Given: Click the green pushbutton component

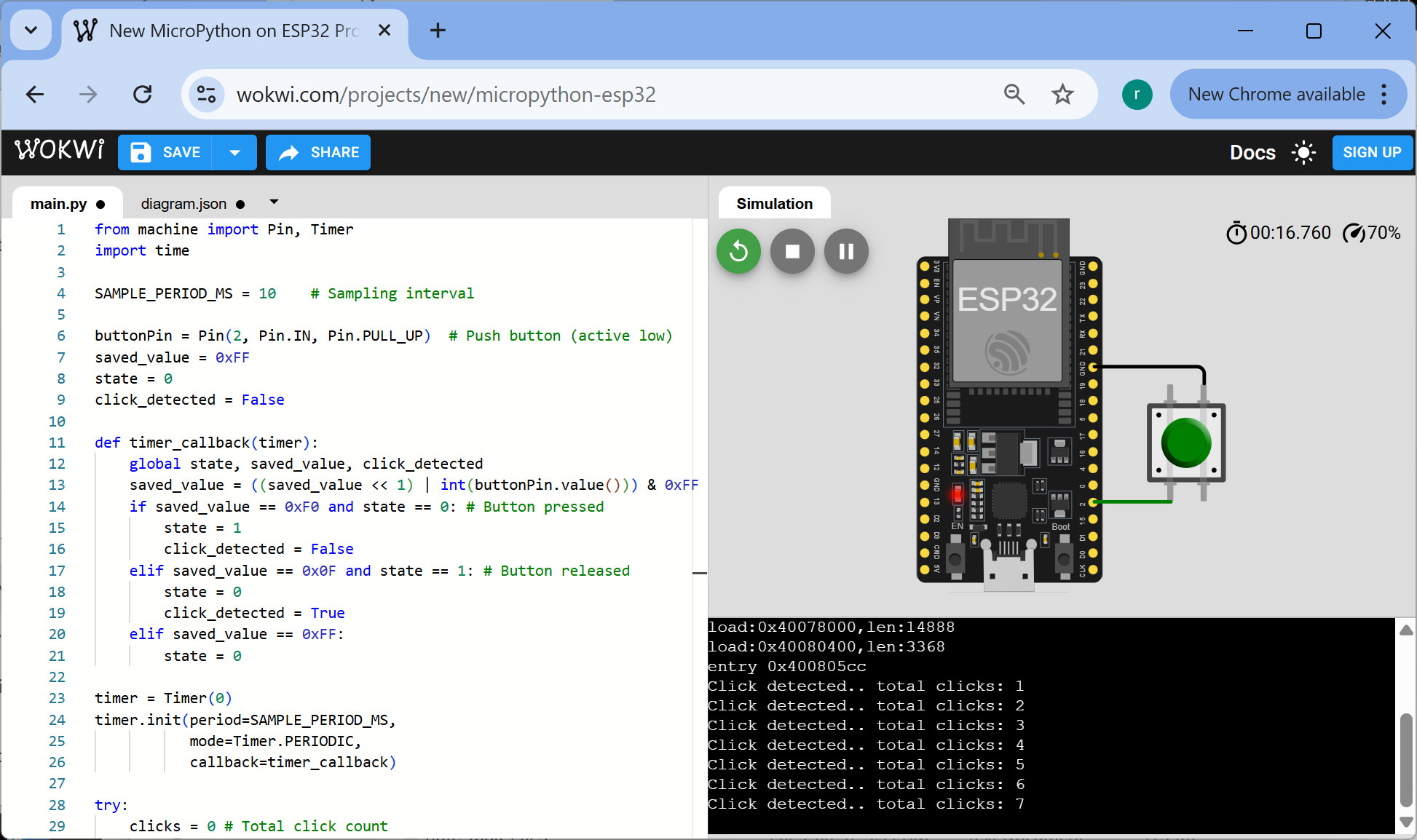Looking at the screenshot, I should click(1186, 443).
